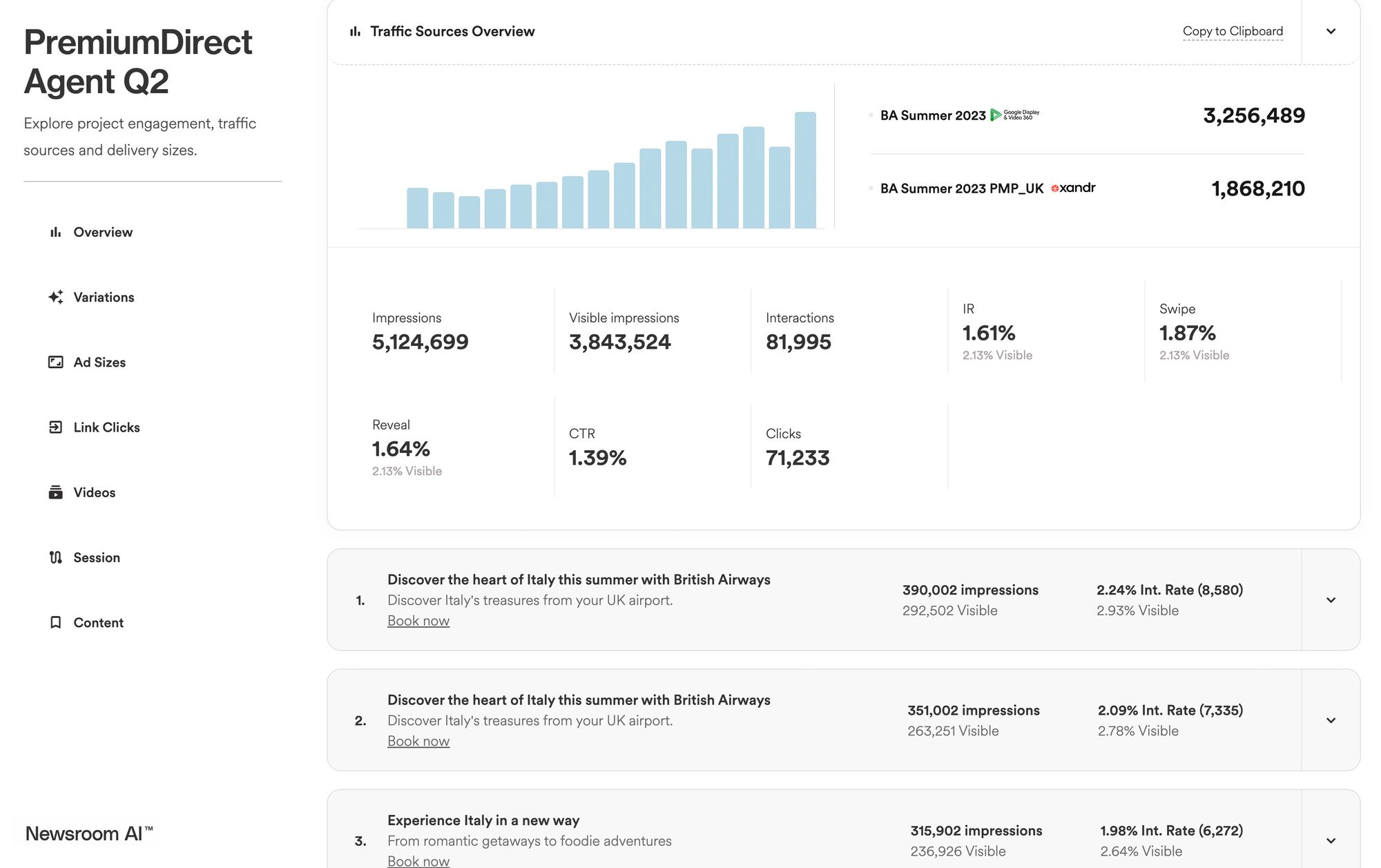This screenshot has width=1381, height=868.
Task: Click the Link Clicks arrow icon
Action: pyautogui.click(x=56, y=427)
